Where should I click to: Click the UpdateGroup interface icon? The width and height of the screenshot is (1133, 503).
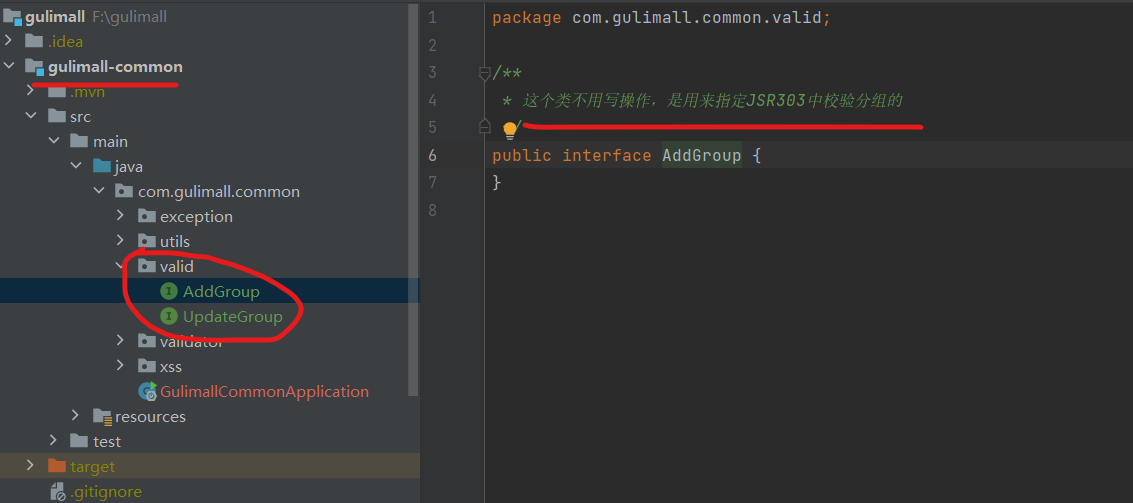[x=169, y=317]
